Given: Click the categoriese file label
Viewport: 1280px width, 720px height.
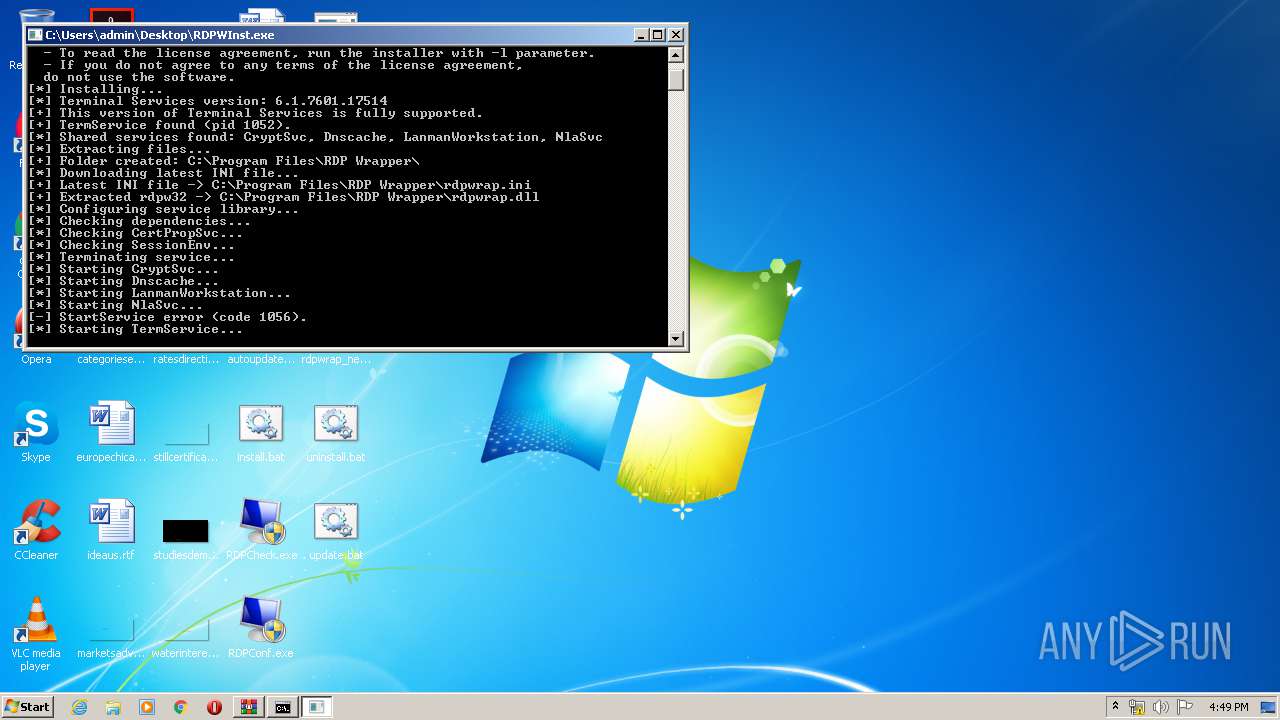Looking at the screenshot, I should click(x=111, y=359).
